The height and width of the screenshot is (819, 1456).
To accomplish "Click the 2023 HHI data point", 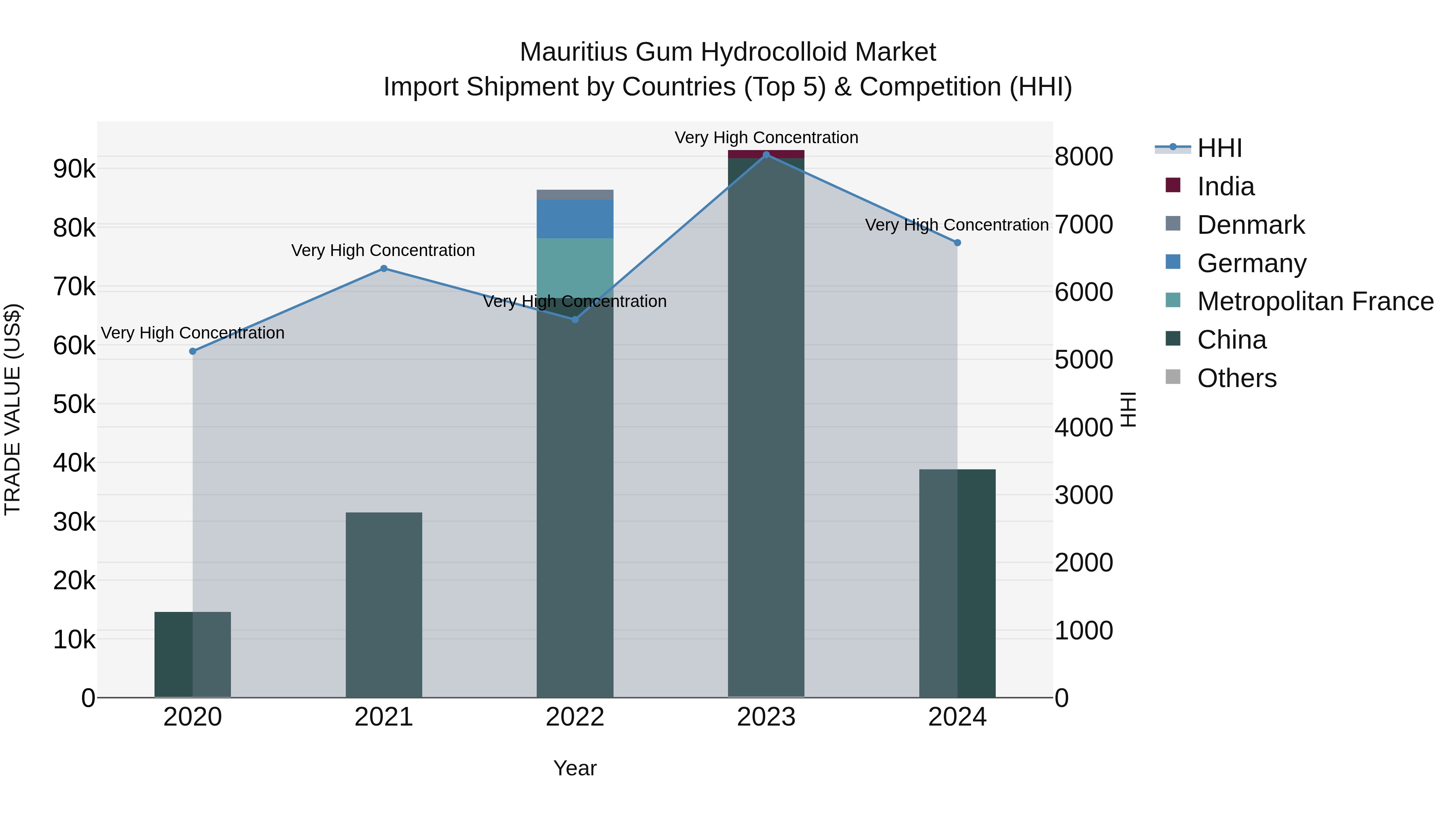I will point(766,155).
